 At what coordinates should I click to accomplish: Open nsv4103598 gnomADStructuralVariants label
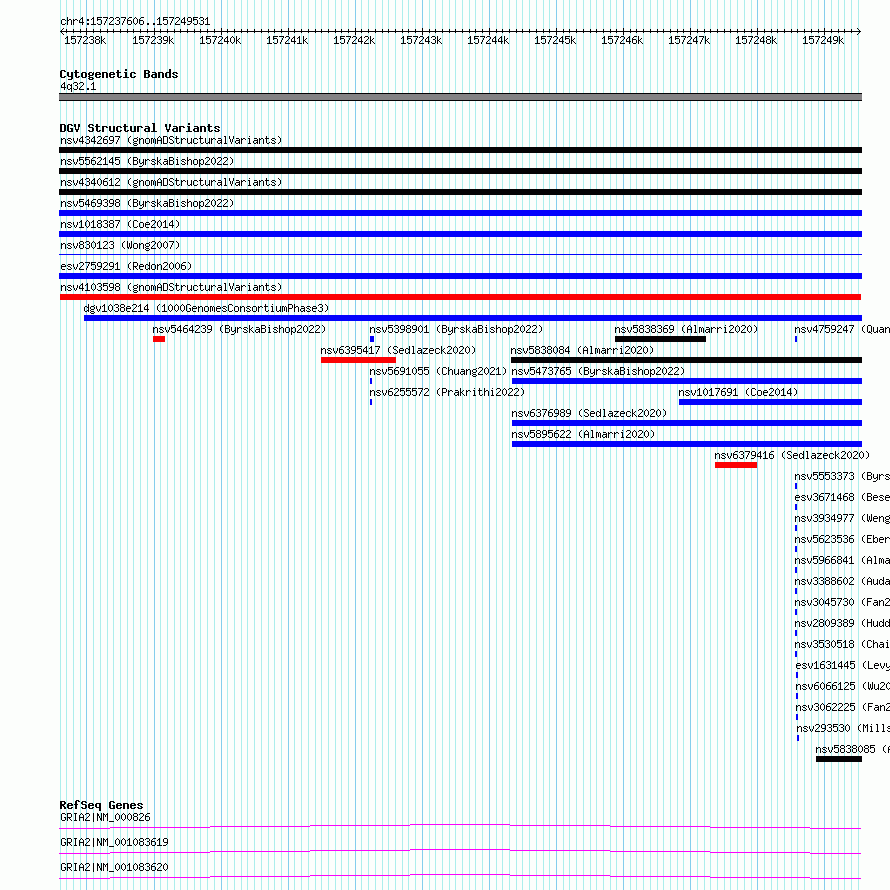(x=171, y=287)
